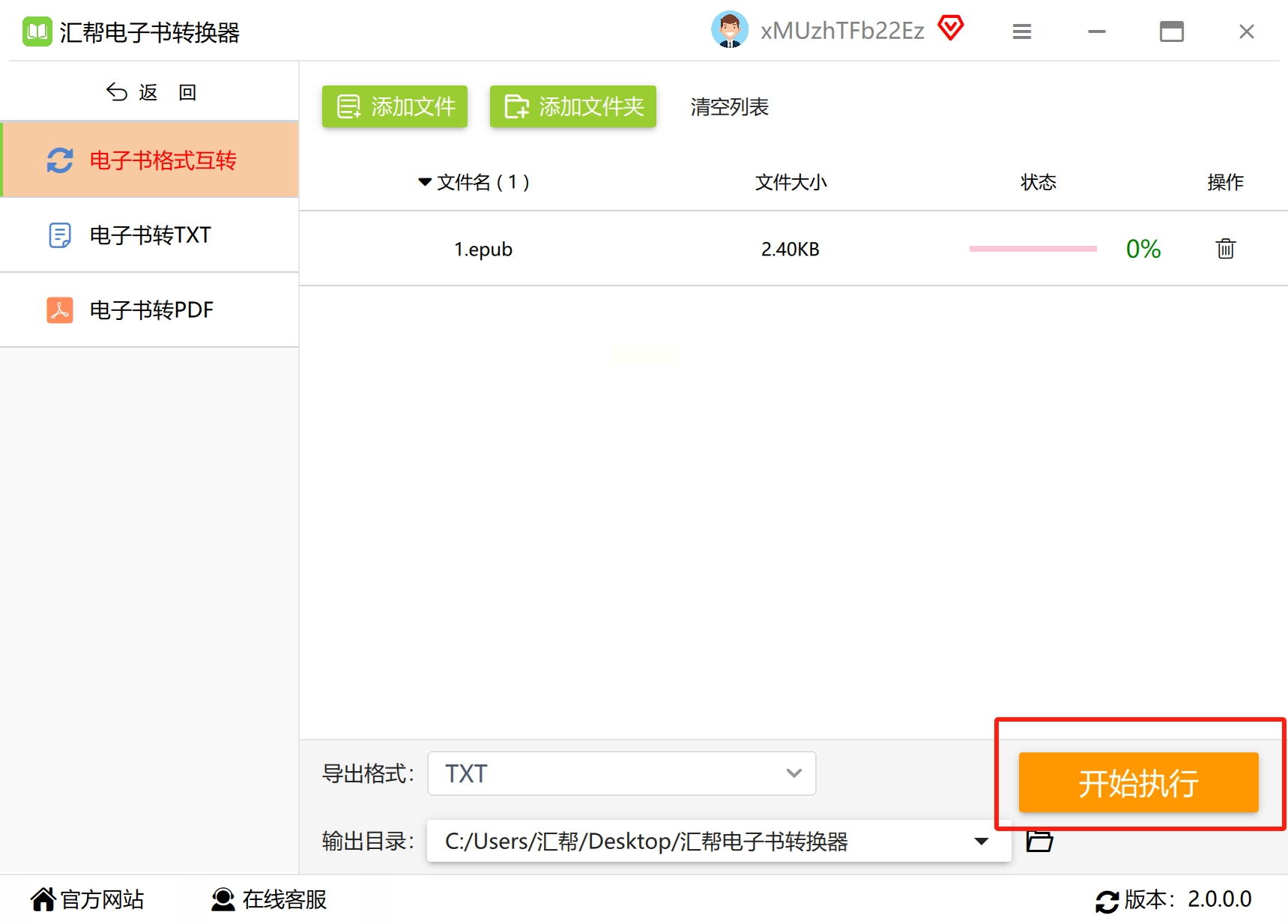
Task: Click the PDF icon in the sidebar
Action: (x=60, y=309)
